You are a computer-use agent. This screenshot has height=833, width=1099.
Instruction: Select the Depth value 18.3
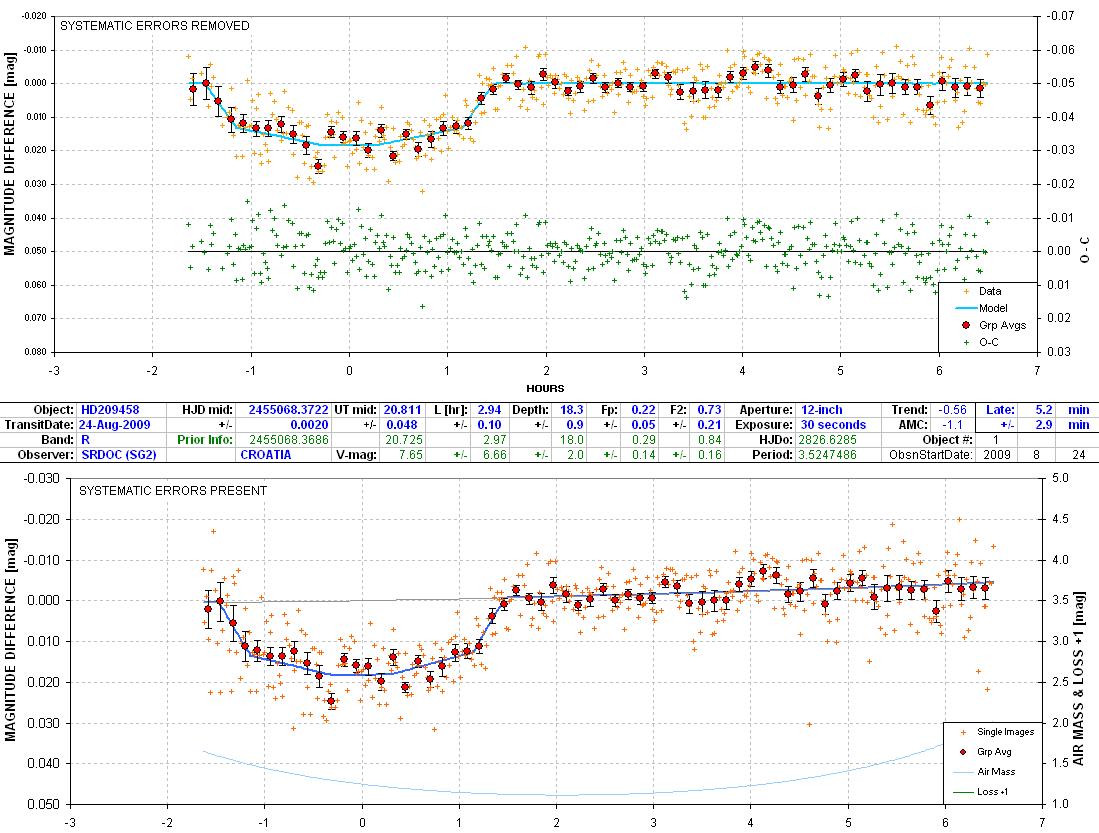tap(572, 409)
